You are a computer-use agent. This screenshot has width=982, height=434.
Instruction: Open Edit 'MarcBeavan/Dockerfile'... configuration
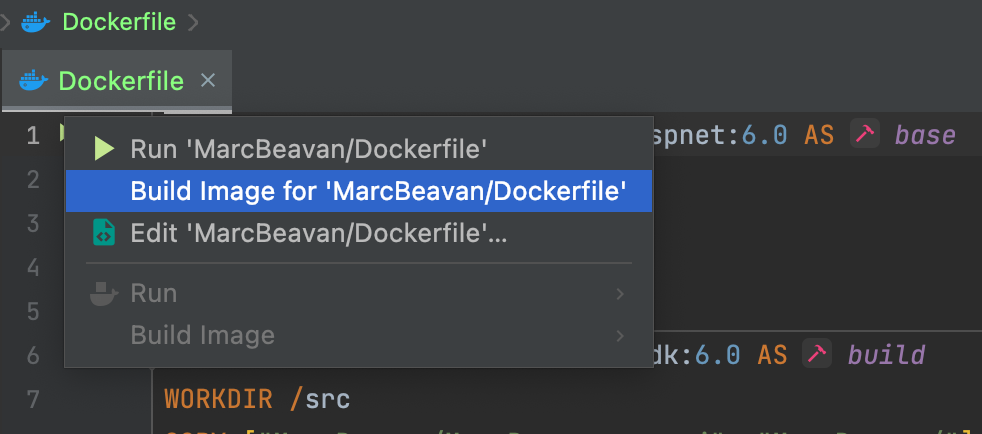(x=318, y=233)
